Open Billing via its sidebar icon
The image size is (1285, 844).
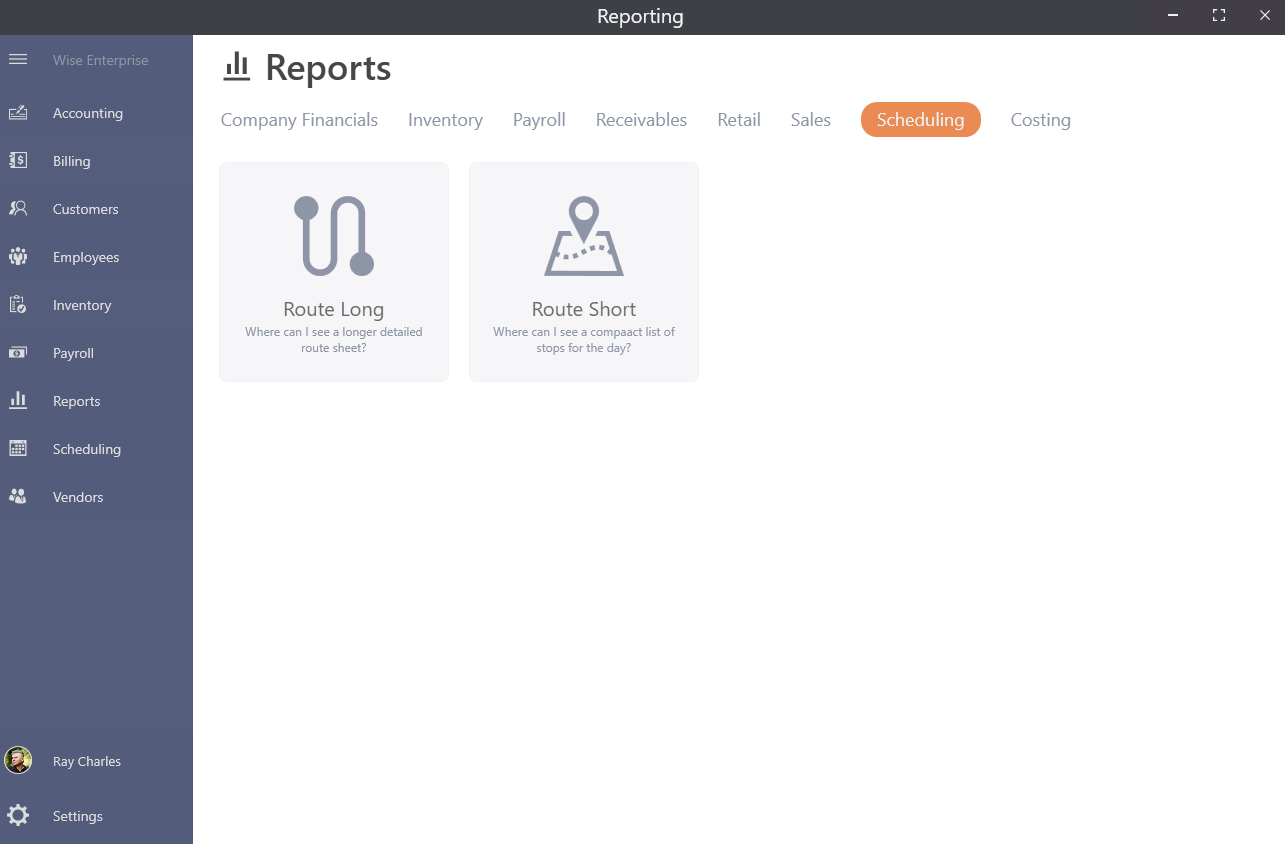click(x=18, y=161)
